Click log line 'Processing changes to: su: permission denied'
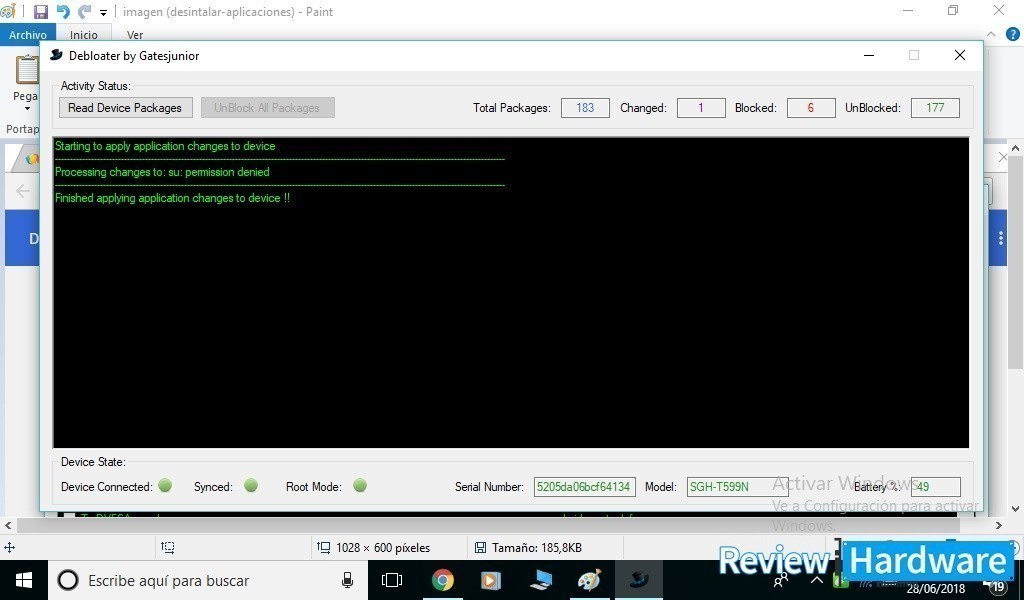The height and width of the screenshot is (600, 1028). coord(162,172)
